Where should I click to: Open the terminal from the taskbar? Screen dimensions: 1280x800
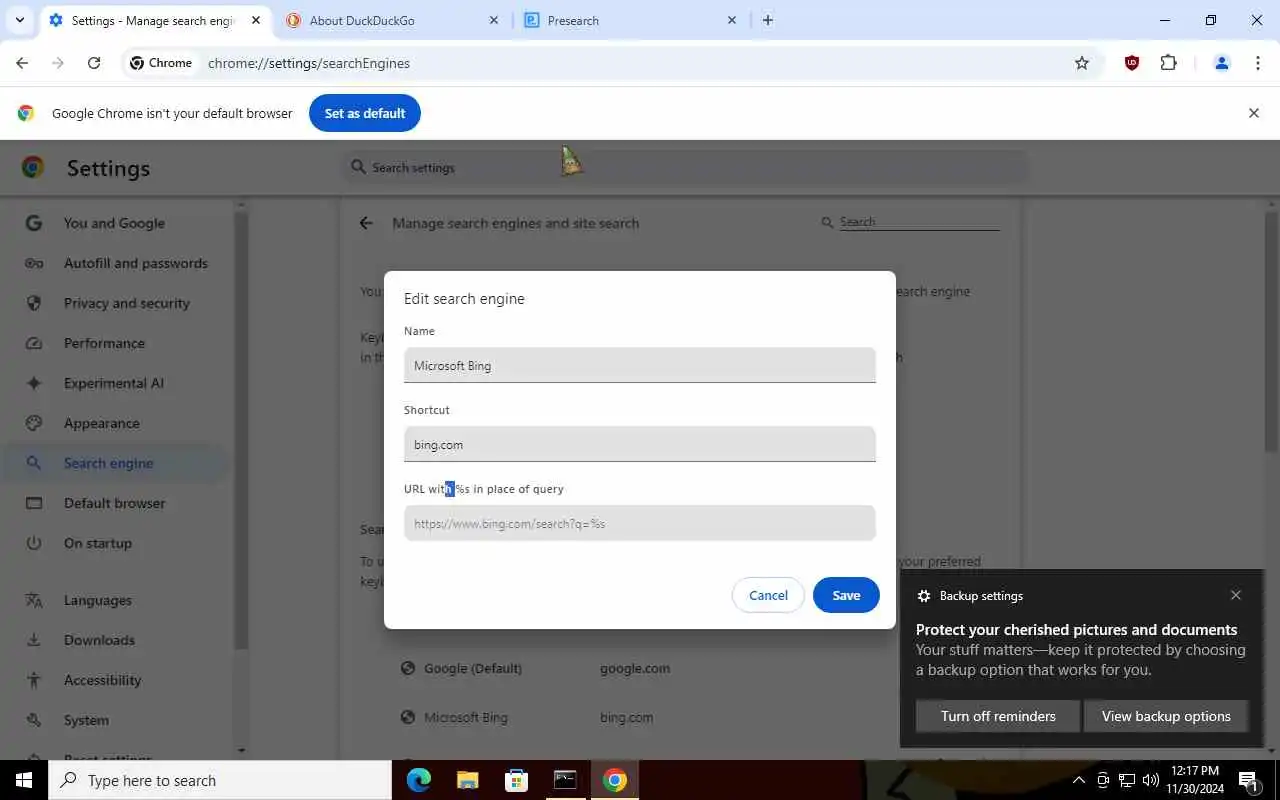tap(565, 780)
